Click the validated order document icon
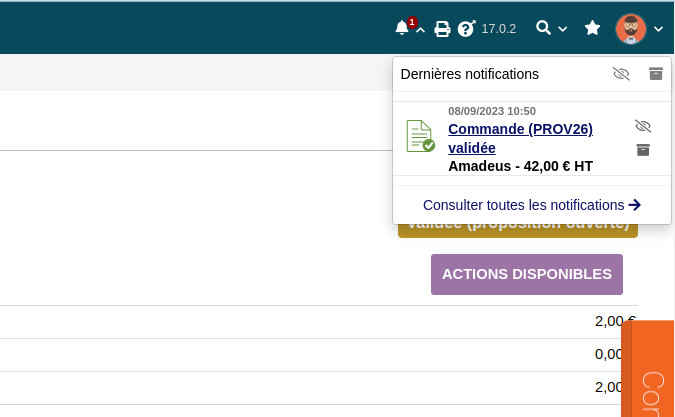This screenshot has width=675, height=417. click(420, 136)
